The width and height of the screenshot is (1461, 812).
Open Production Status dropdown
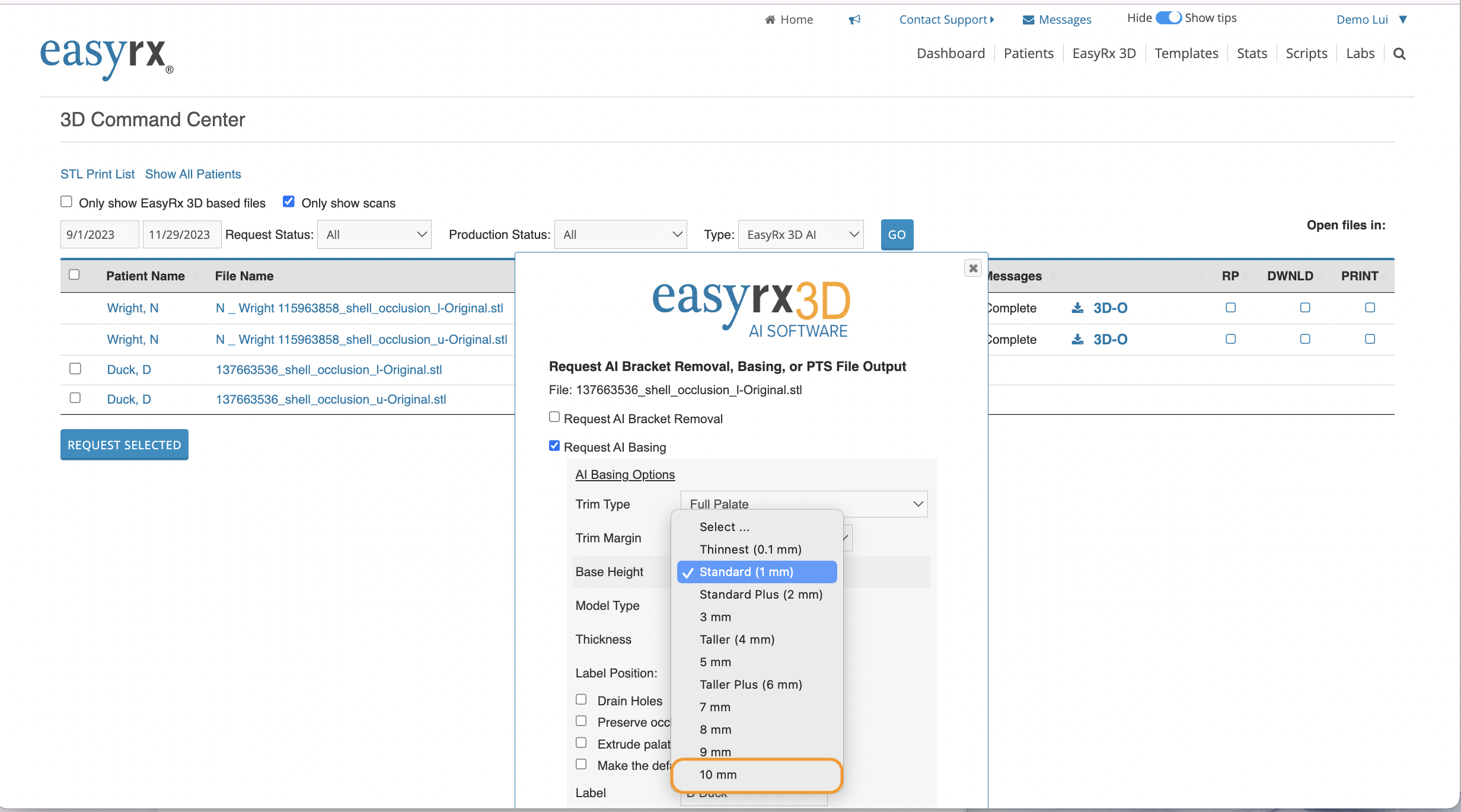[x=620, y=235]
